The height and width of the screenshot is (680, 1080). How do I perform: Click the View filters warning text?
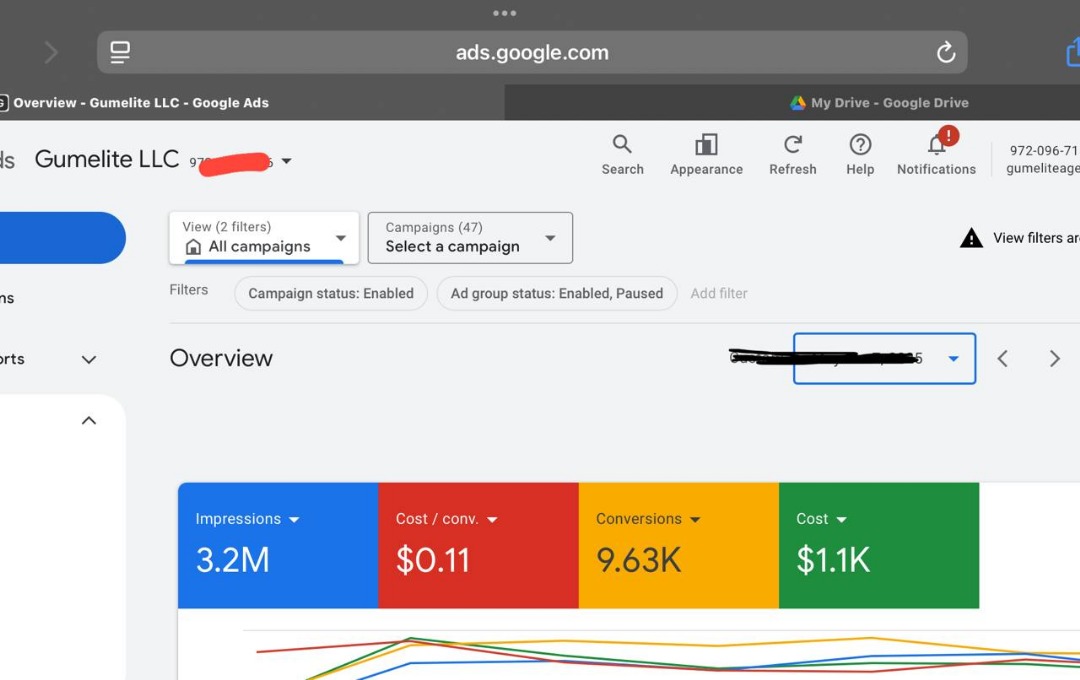point(1036,238)
